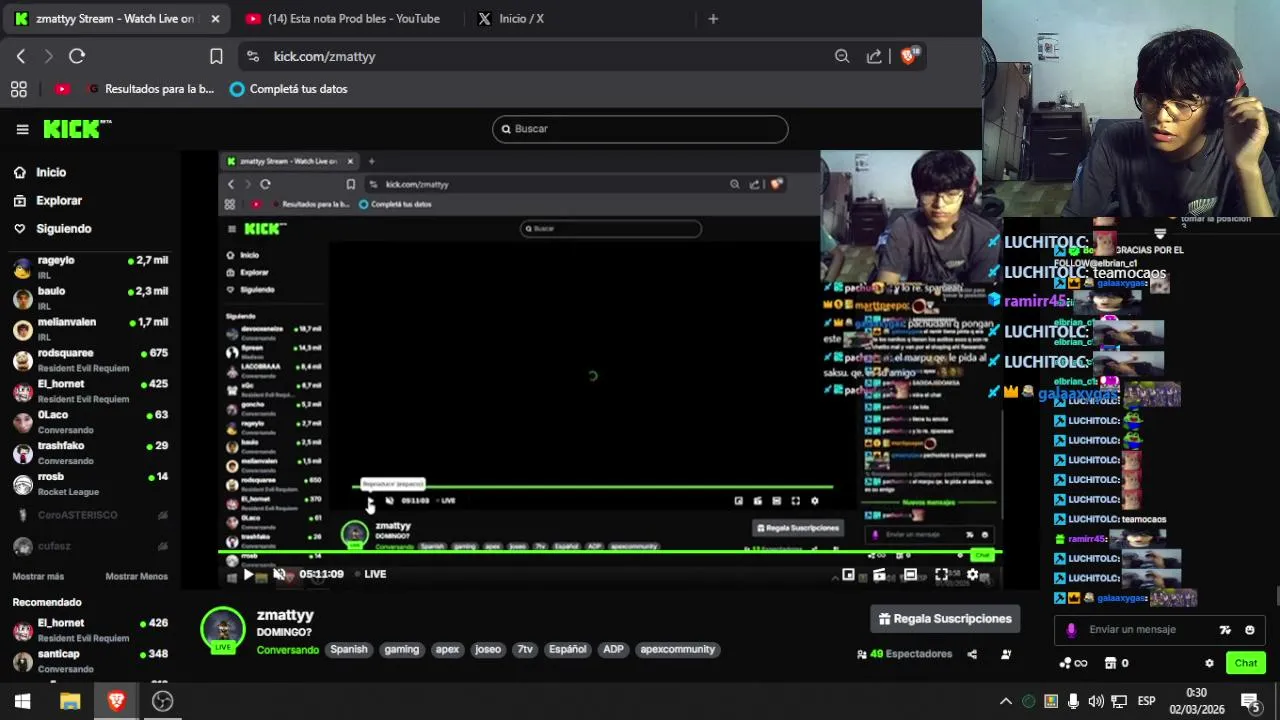
Task: Play the zmattyy stream
Action: point(248,574)
